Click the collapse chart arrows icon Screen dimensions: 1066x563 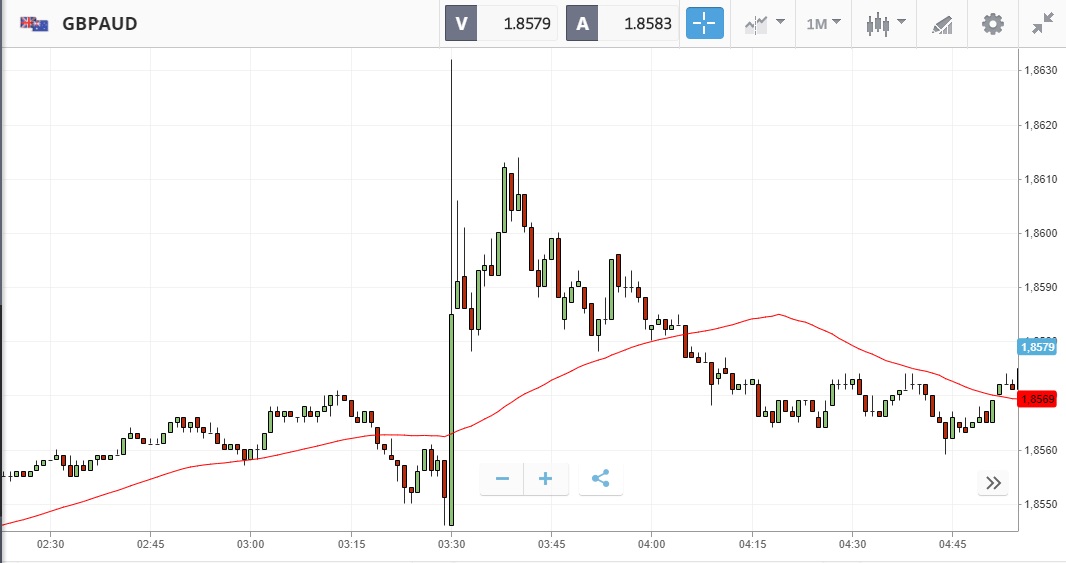(1043, 23)
